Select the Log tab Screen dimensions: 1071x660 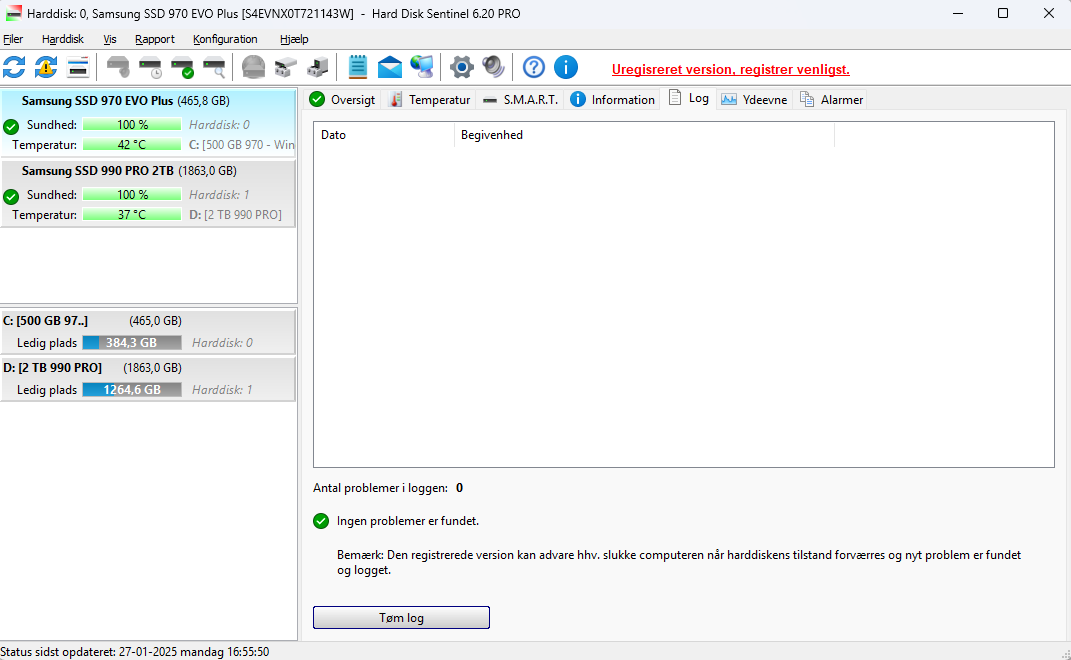(x=688, y=98)
